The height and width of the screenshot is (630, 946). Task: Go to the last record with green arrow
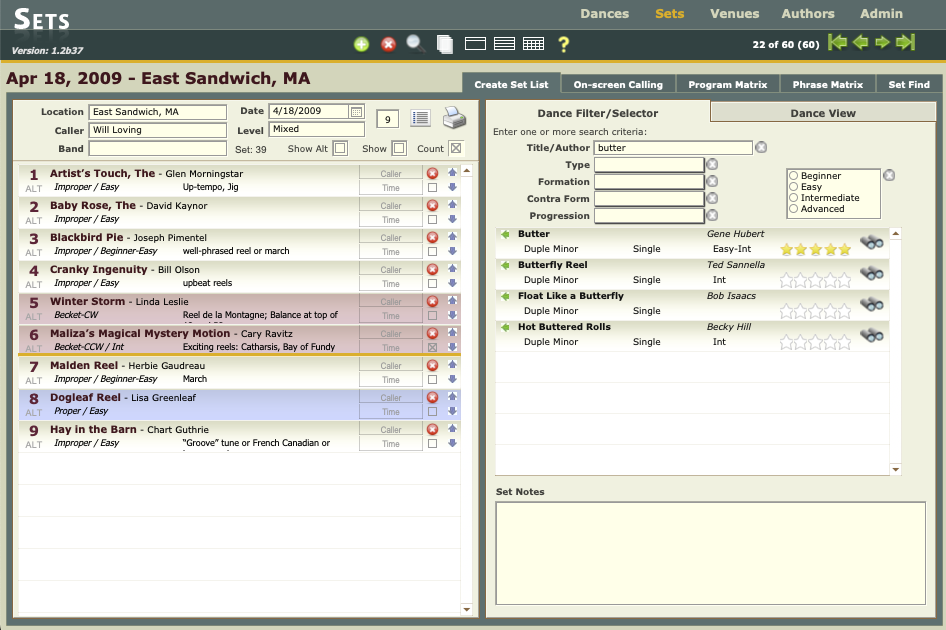[x=905, y=42]
